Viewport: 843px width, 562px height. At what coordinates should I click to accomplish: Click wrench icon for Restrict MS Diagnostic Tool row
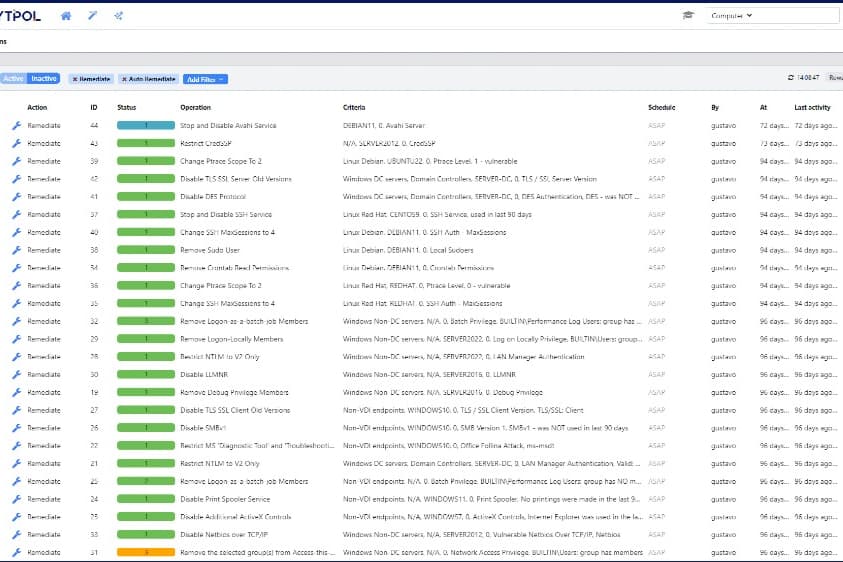pyautogui.click(x=16, y=445)
